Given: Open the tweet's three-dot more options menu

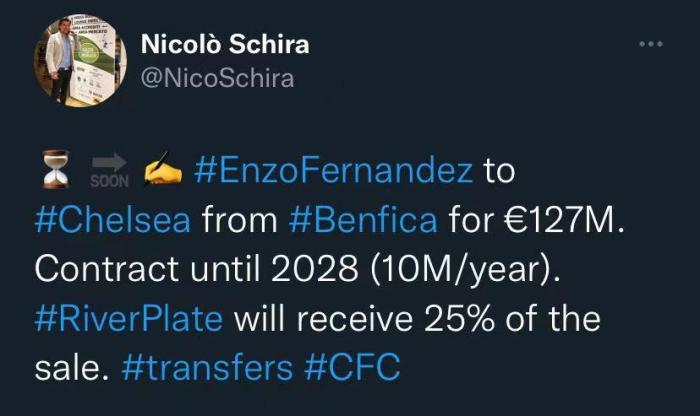Looking at the screenshot, I should (651, 44).
